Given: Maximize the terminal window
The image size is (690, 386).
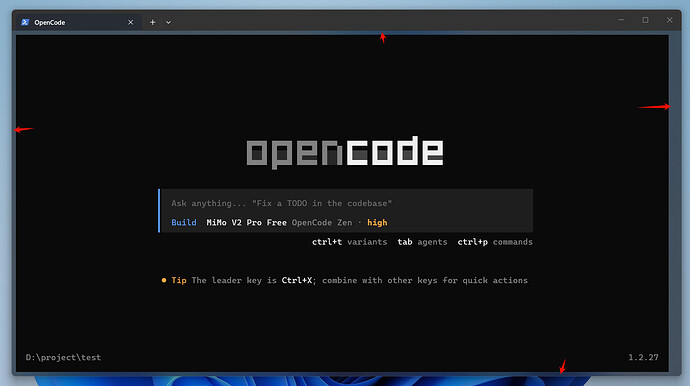Looking at the screenshot, I should [x=645, y=20].
